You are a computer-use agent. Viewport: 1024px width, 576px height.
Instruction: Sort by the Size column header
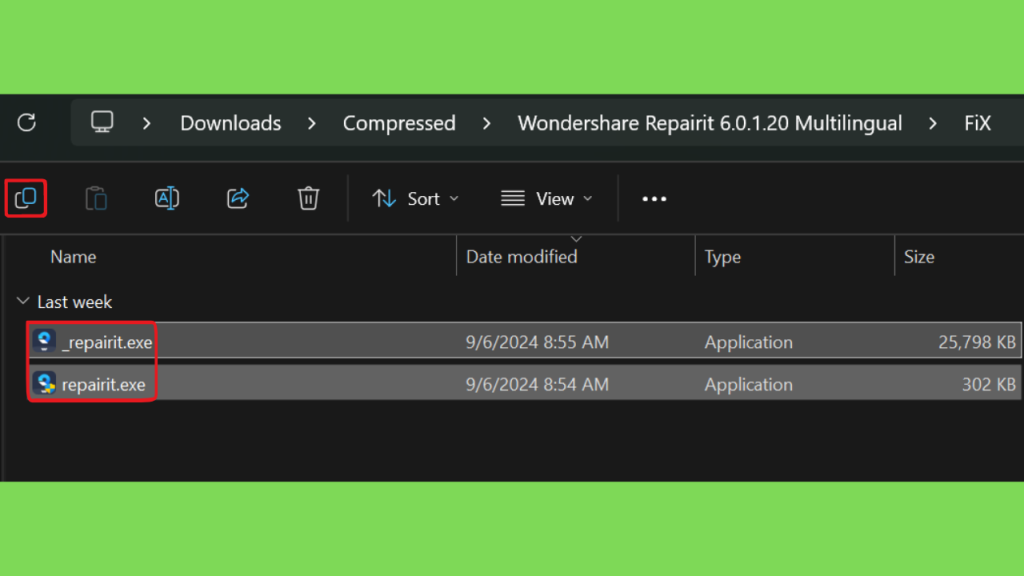pos(919,257)
